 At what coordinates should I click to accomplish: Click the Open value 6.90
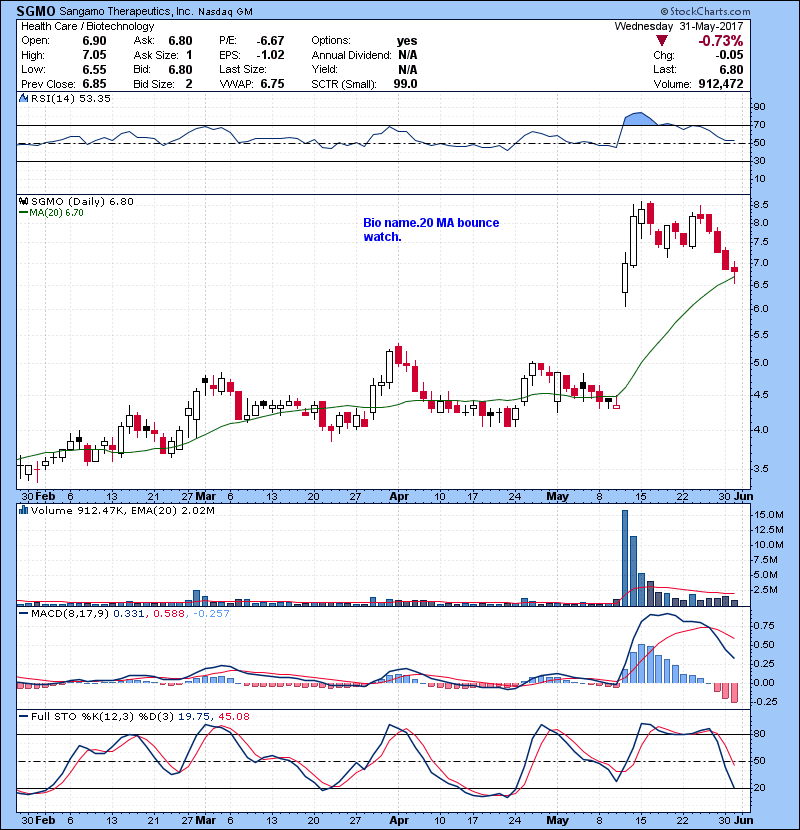click(x=94, y=41)
